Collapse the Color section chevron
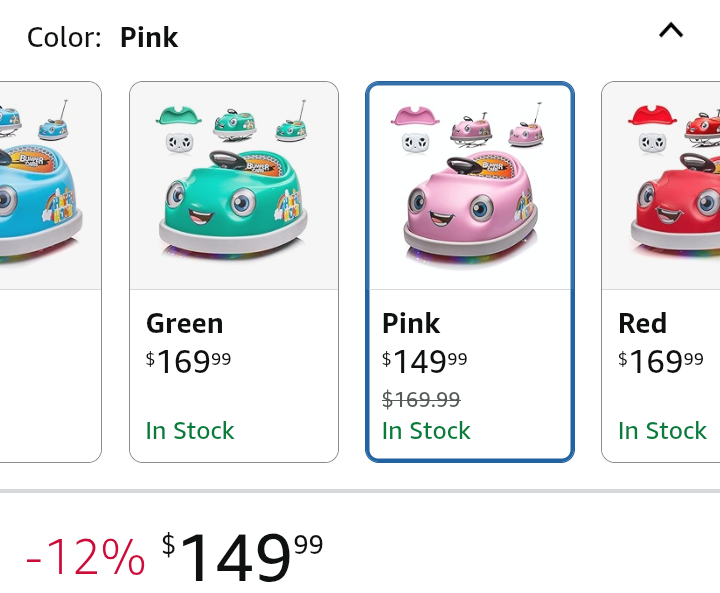720x593 pixels. [x=671, y=31]
